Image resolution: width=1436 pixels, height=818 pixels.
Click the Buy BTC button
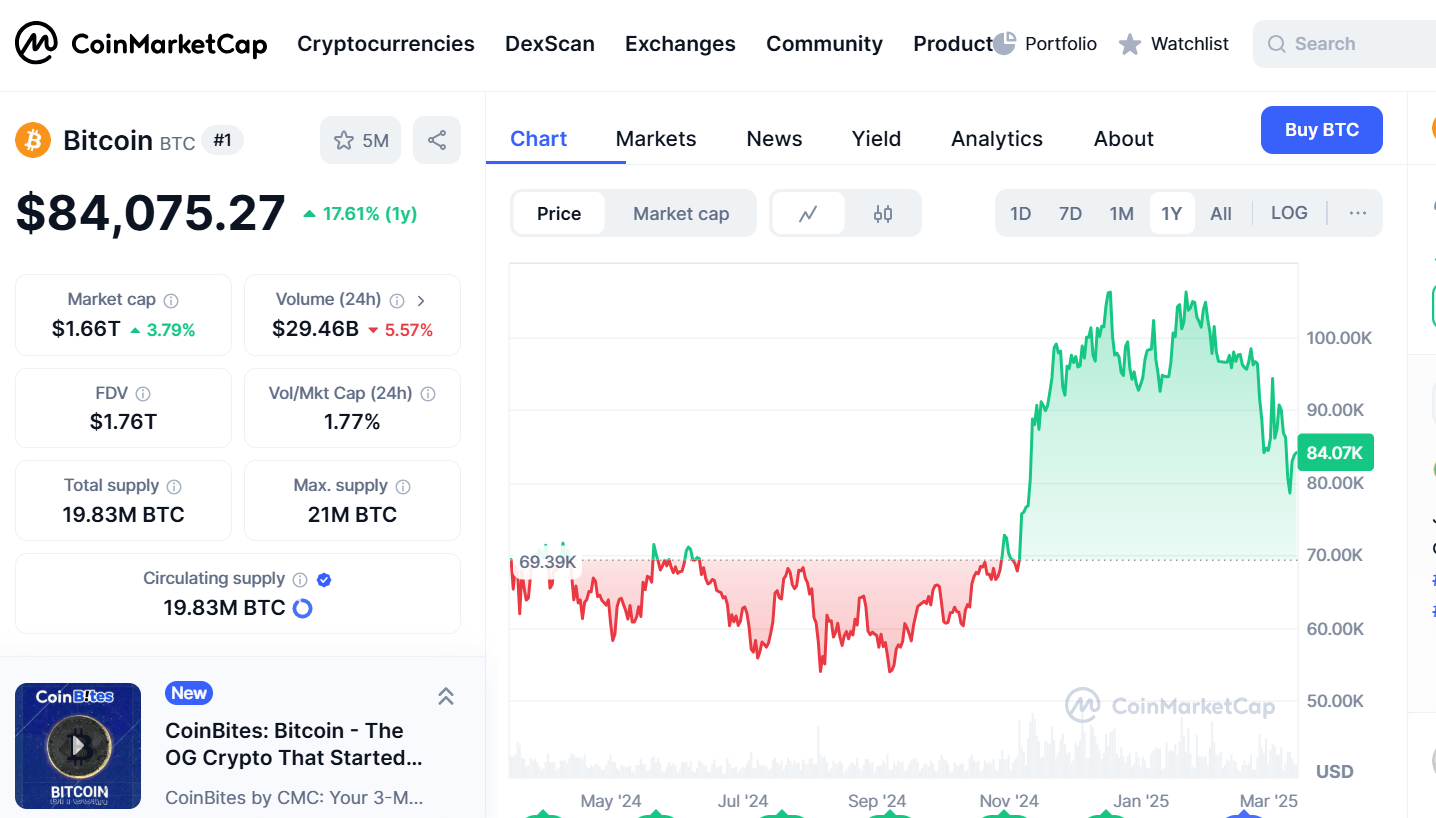1321,130
